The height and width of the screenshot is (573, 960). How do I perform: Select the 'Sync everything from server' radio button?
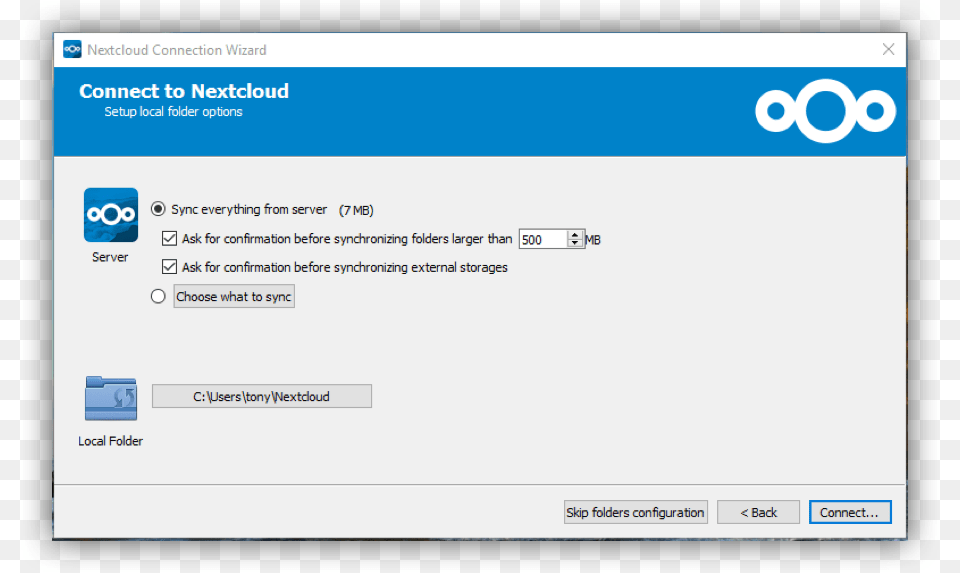point(158,210)
